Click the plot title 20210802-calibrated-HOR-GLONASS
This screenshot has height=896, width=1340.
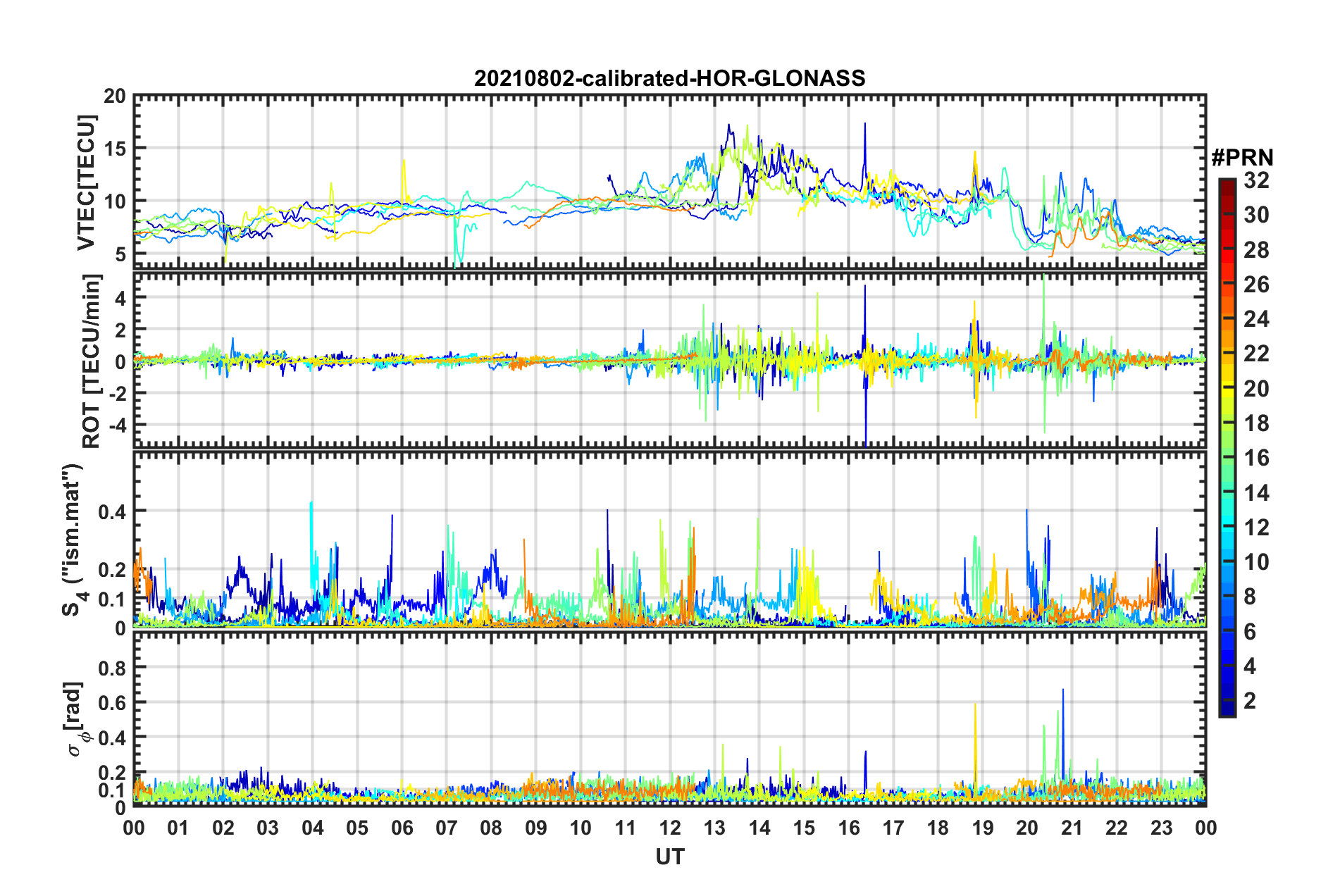click(669, 78)
